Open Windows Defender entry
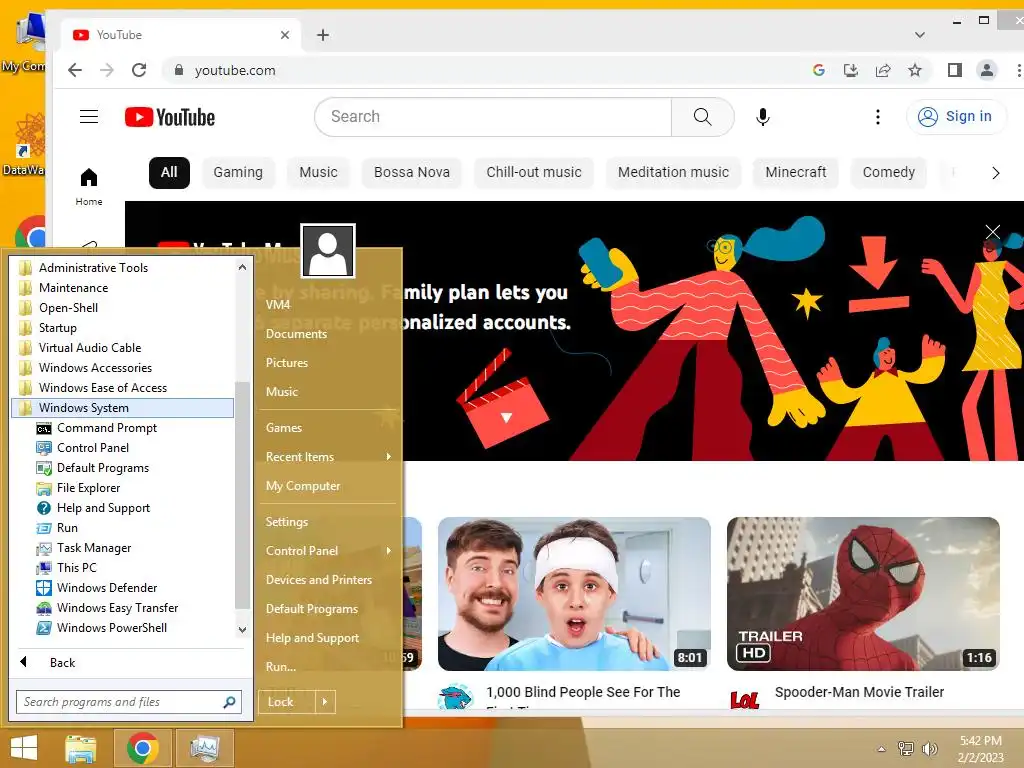 pos(106,588)
